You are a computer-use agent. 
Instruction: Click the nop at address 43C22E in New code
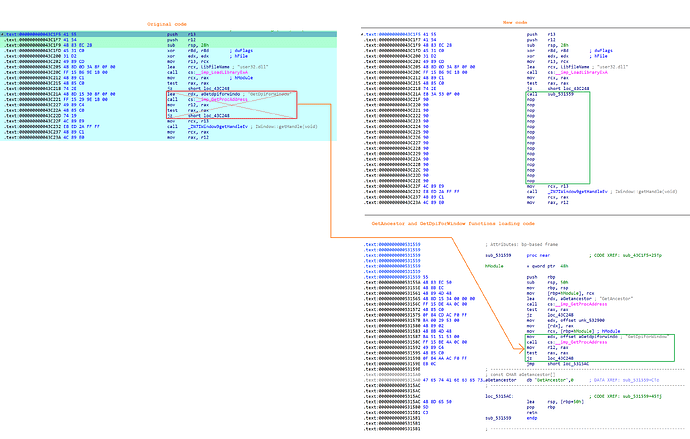[531, 181]
